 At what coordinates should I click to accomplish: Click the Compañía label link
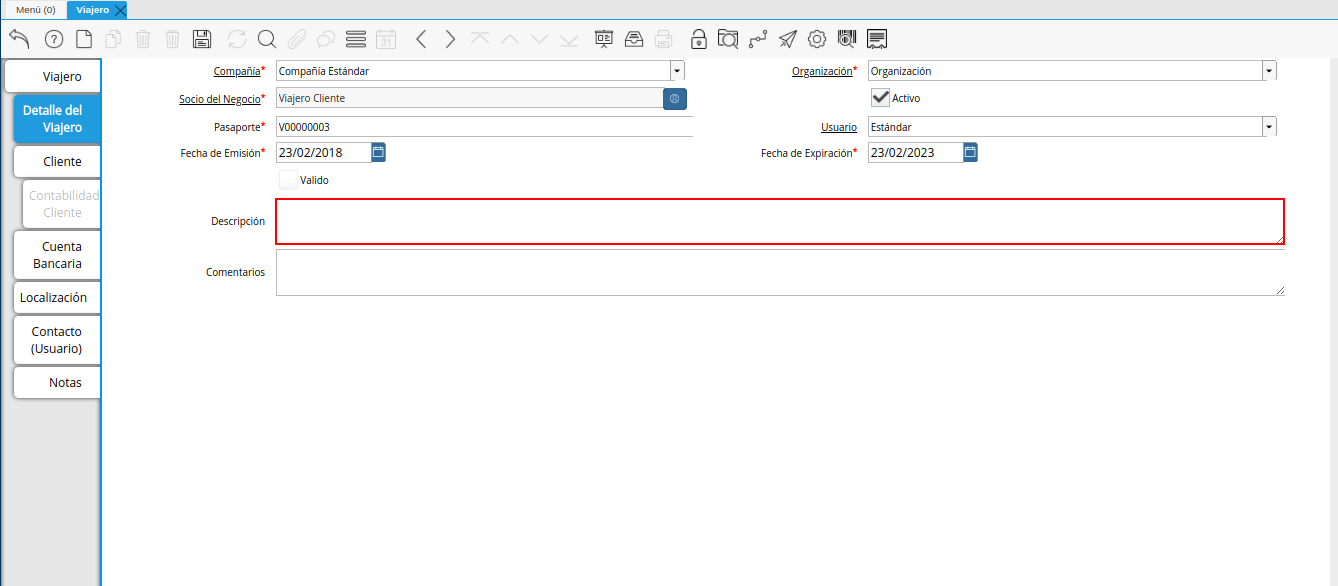click(236, 71)
